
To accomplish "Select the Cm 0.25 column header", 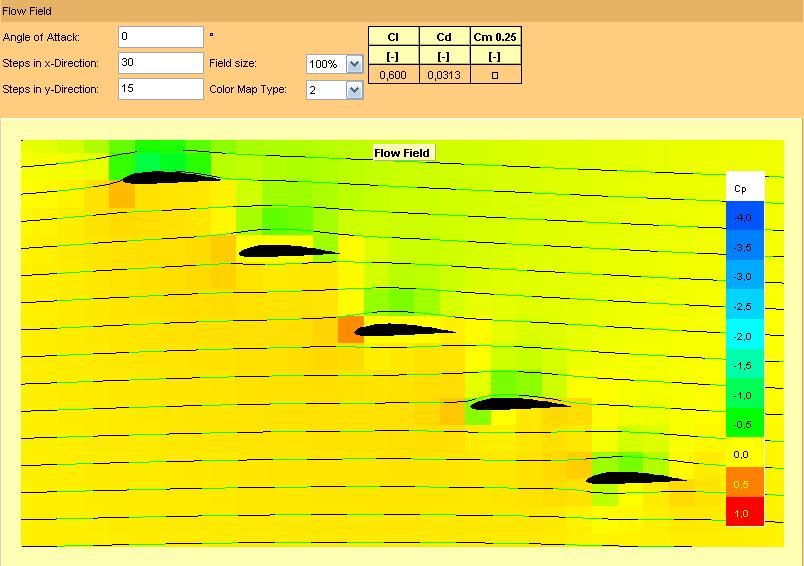I will click(x=495, y=37).
